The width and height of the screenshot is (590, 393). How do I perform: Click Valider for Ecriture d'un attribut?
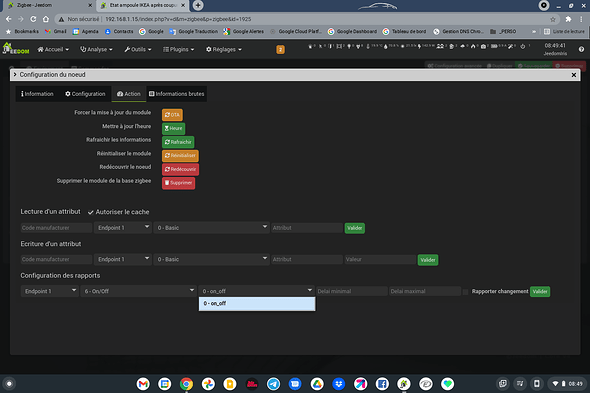(x=428, y=260)
